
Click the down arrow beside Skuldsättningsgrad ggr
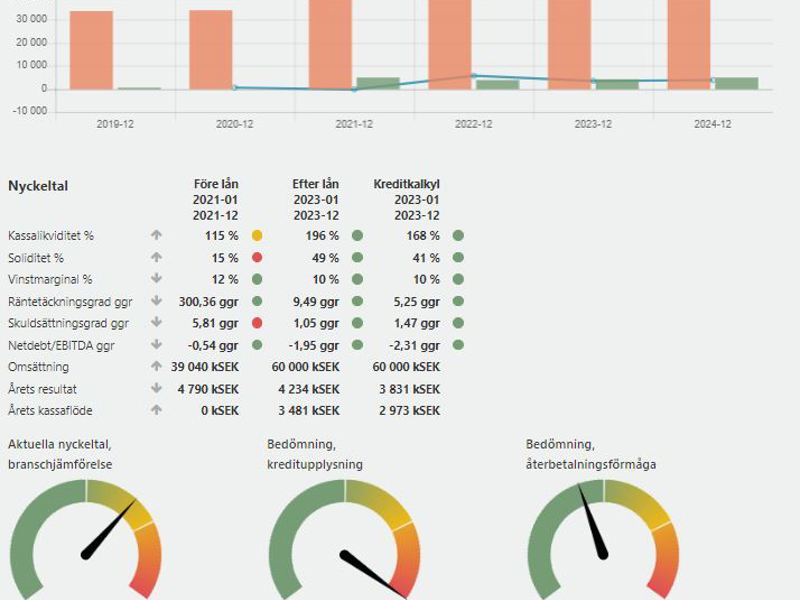click(156, 323)
